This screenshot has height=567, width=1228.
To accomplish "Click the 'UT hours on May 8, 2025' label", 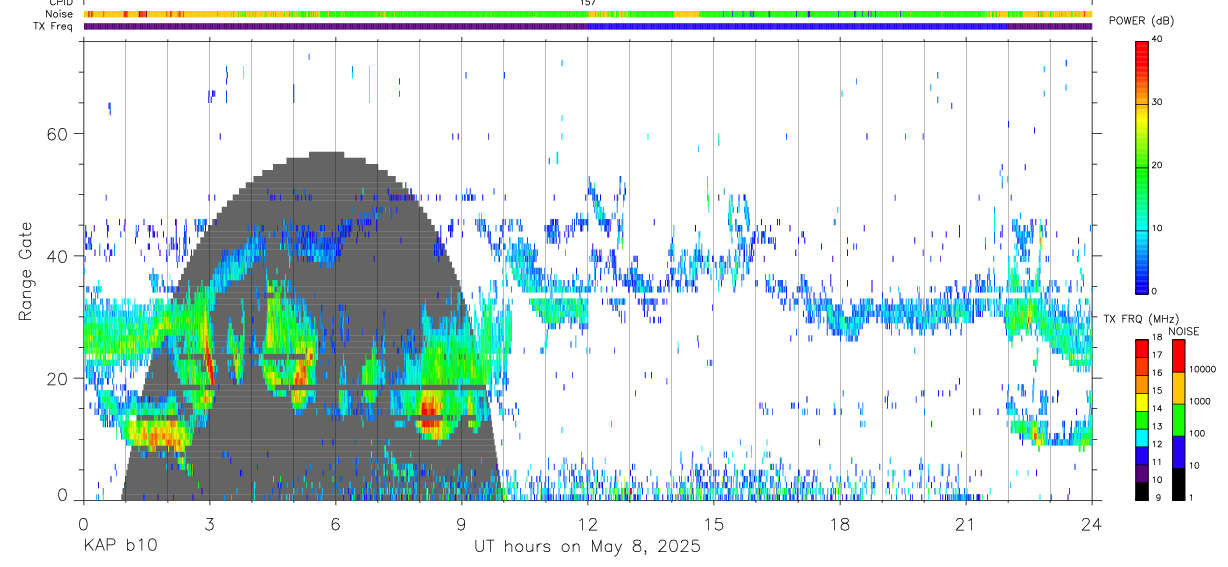I will coord(587,547).
